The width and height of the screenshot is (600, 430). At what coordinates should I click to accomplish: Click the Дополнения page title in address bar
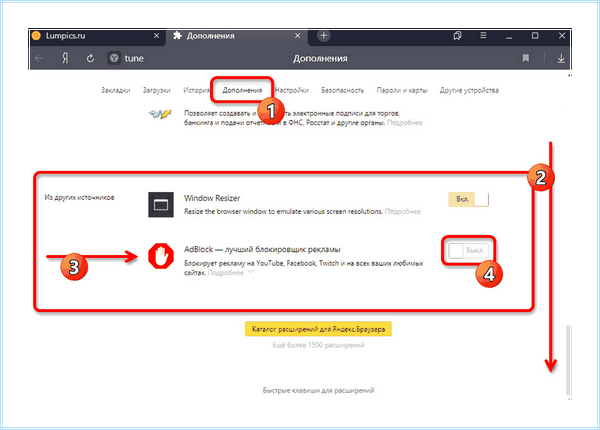point(320,59)
